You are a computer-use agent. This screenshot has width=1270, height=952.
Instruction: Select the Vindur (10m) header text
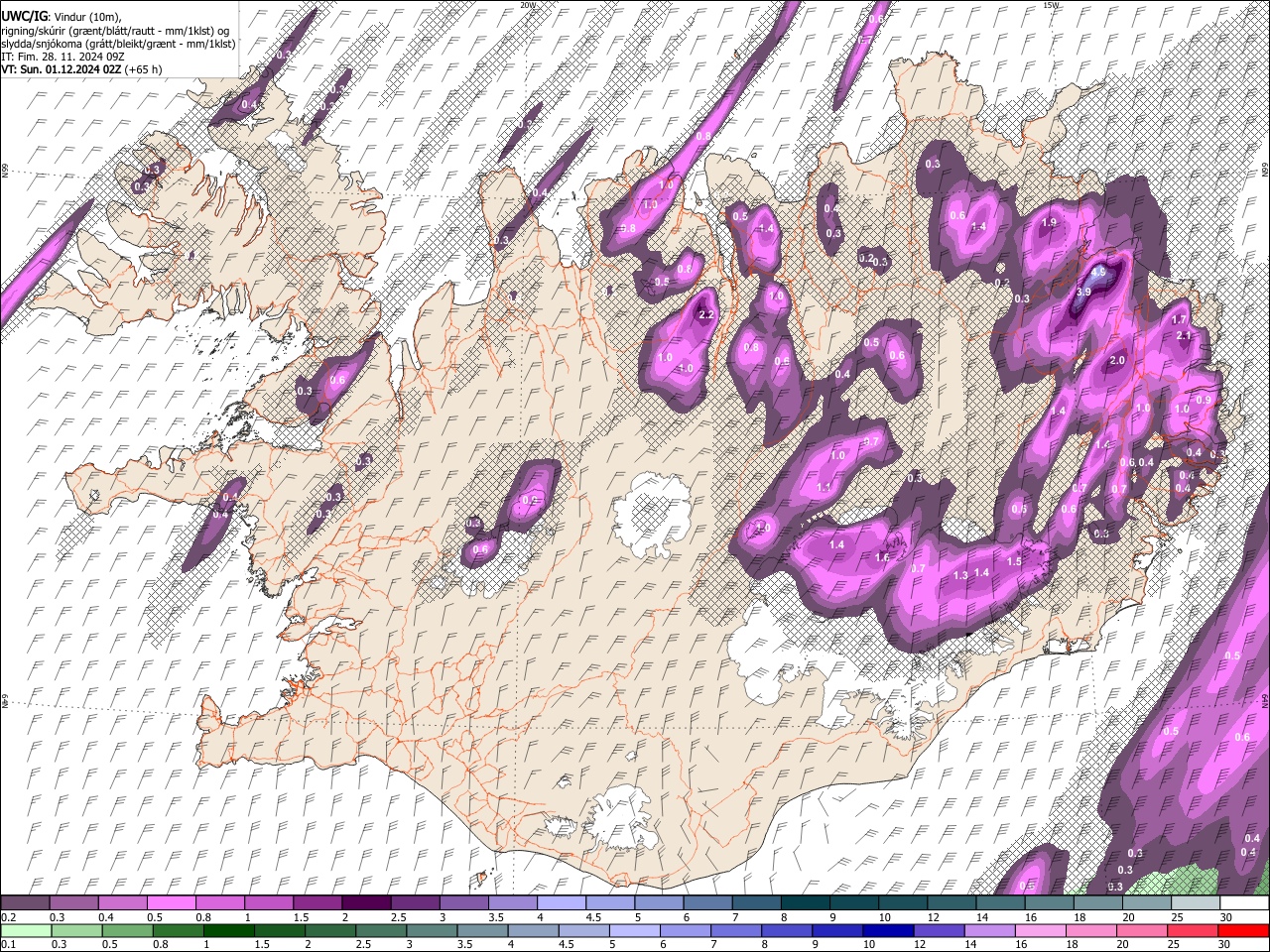pos(86,17)
